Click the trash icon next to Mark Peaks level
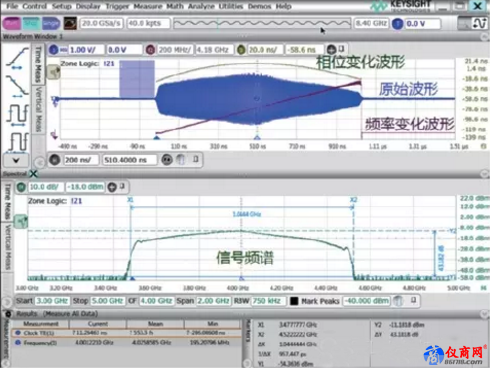490x368 pixels. (398, 301)
